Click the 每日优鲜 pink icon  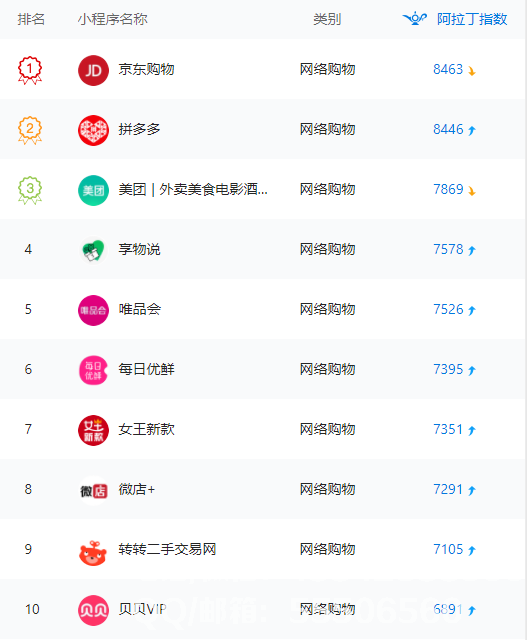[x=93, y=370]
